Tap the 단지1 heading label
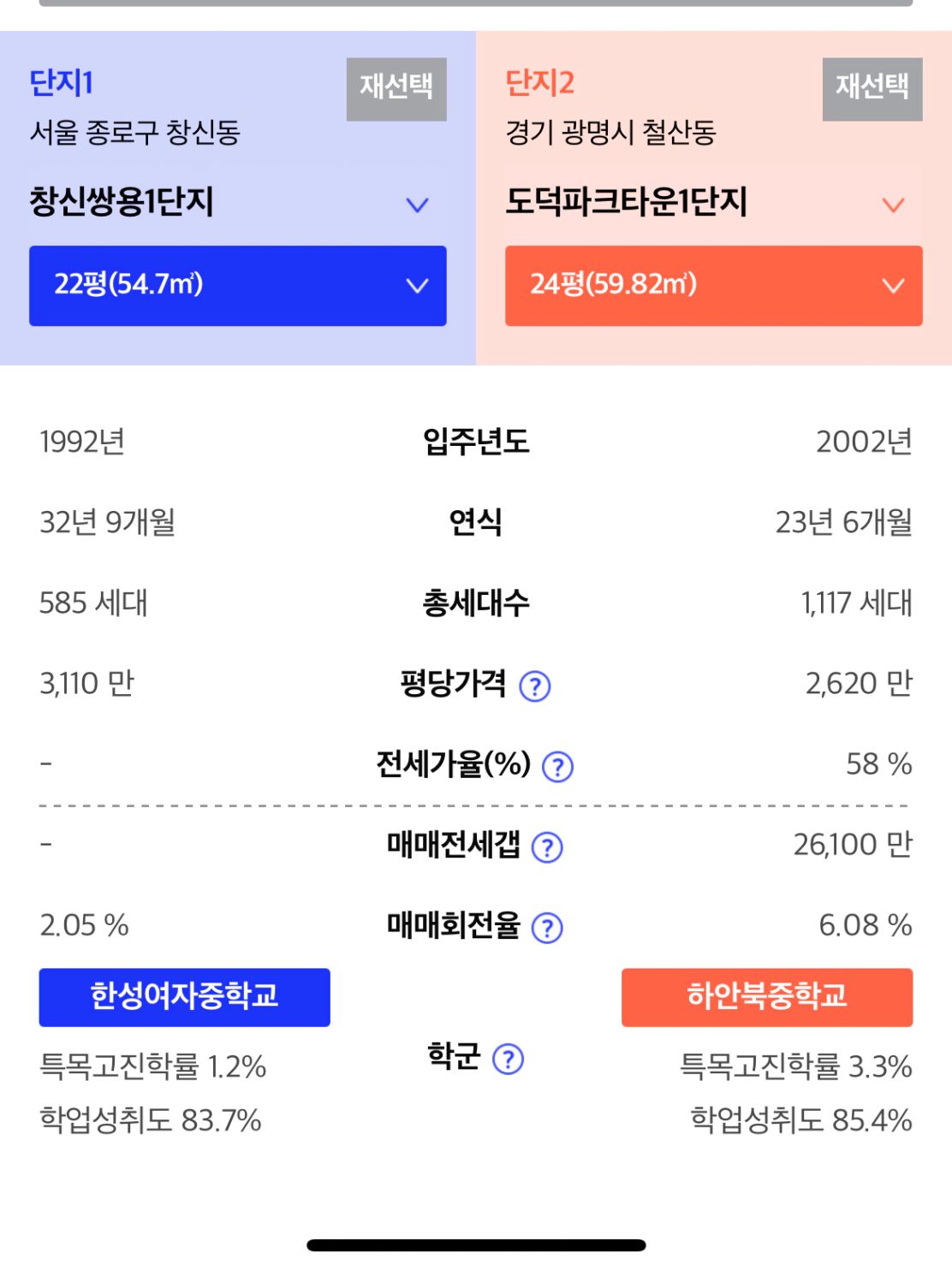Screen dimensions: 952x1271 pos(61,83)
